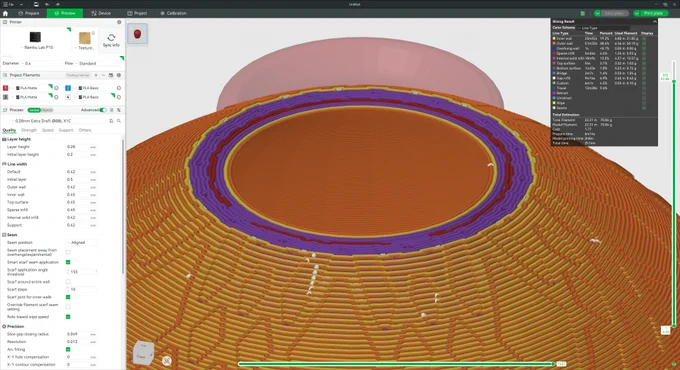Open filament 1 PLA Matte dropdown

tap(31, 88)
